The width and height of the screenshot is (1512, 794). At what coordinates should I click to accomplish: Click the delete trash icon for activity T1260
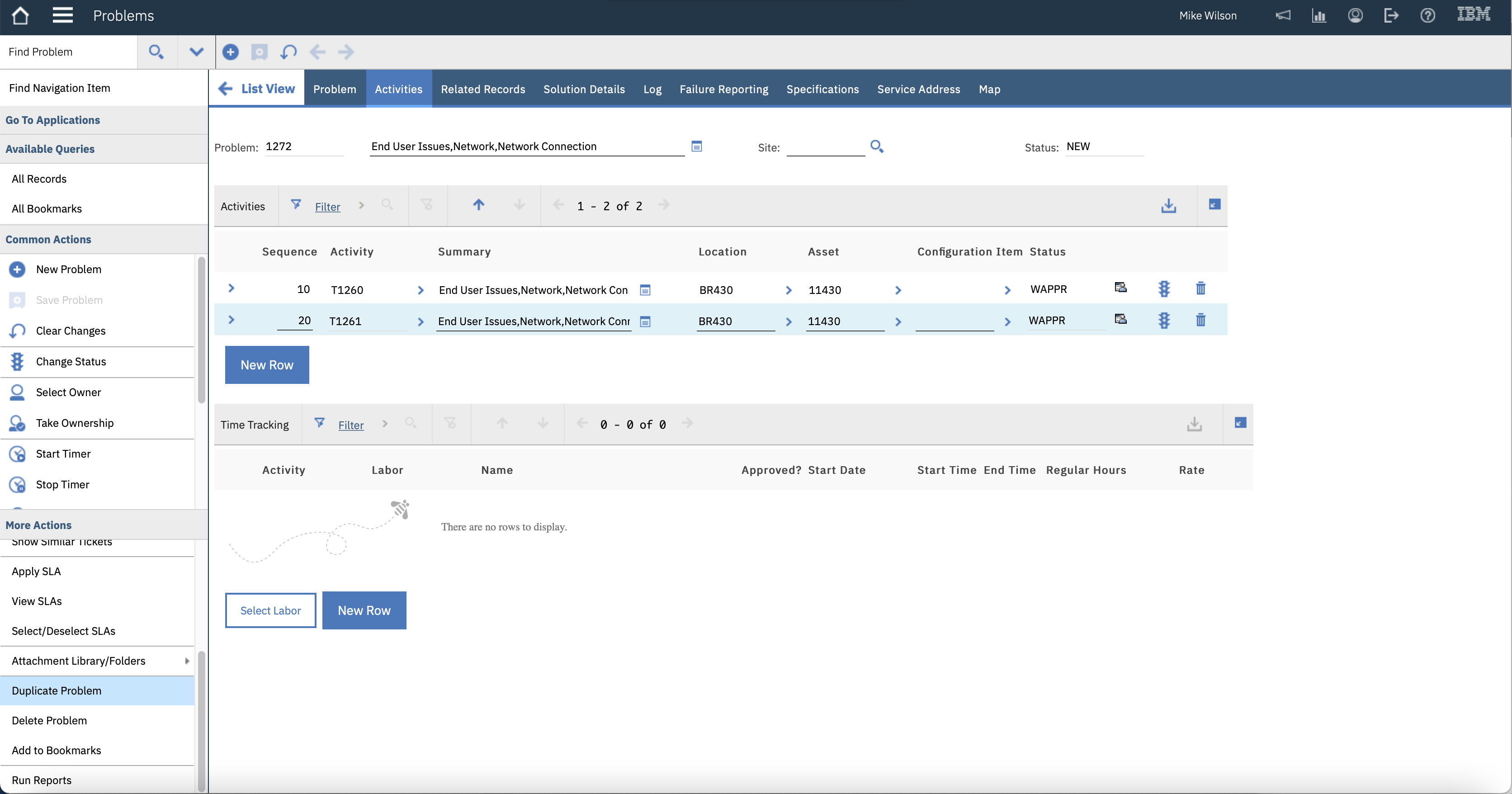[x=1200, y=289]
